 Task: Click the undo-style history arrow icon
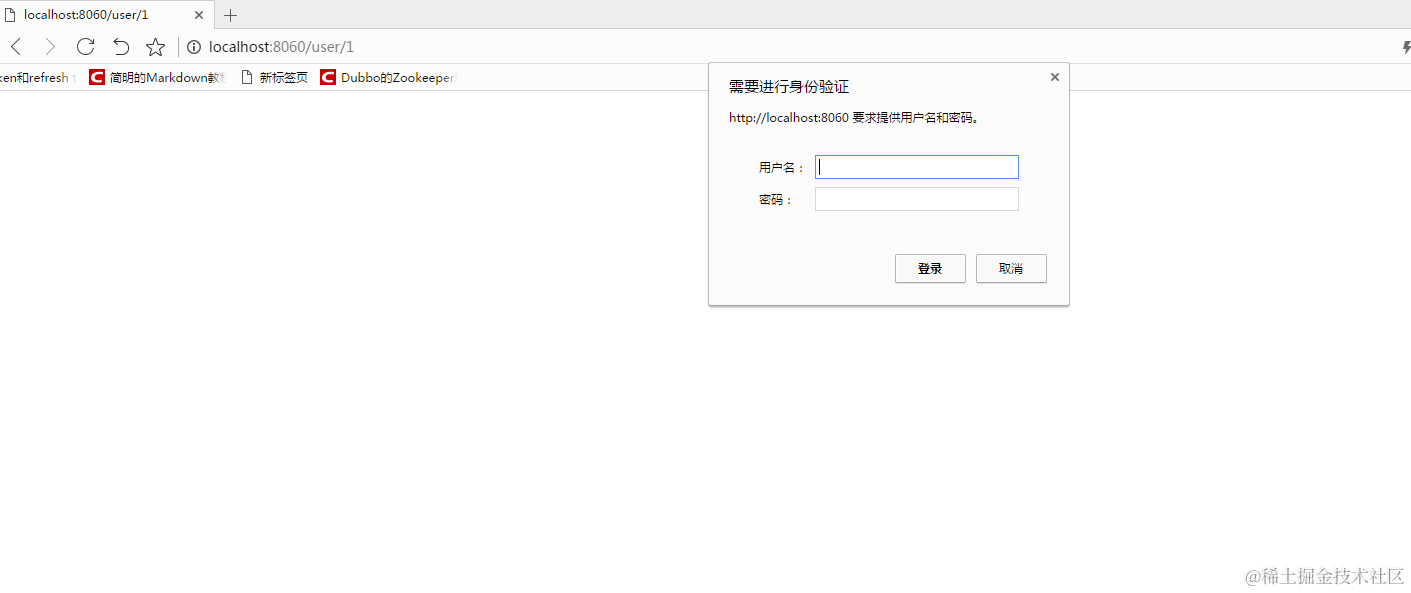(x=120, y=46)
